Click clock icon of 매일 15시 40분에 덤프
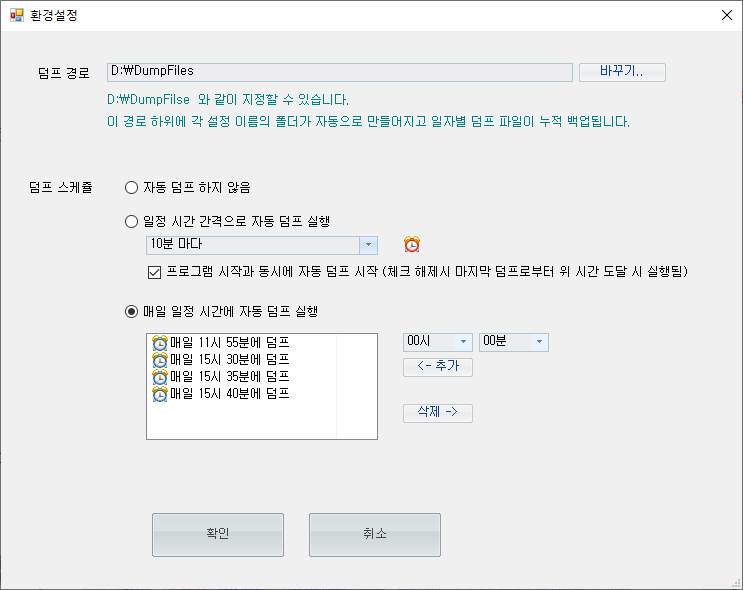The height and width of the screenshot is (590, 743). coord(160,394)
